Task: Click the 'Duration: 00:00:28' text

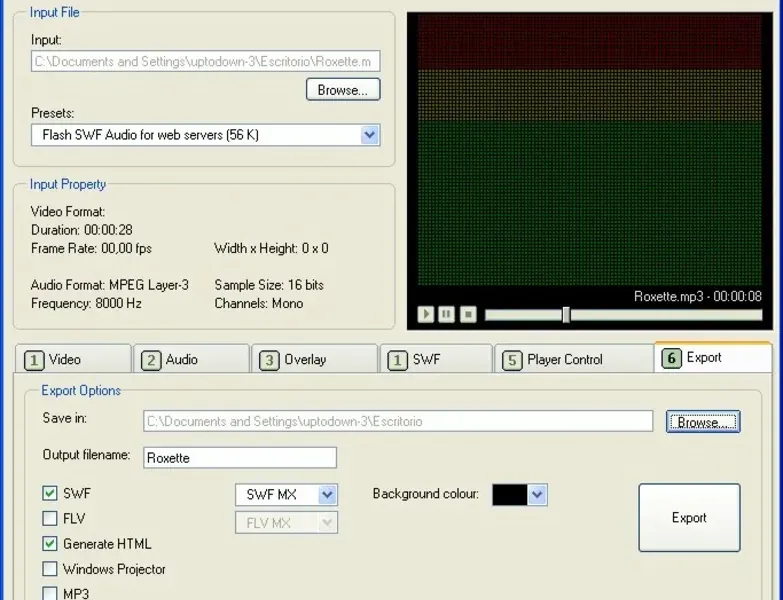Action: pos(82,230)
